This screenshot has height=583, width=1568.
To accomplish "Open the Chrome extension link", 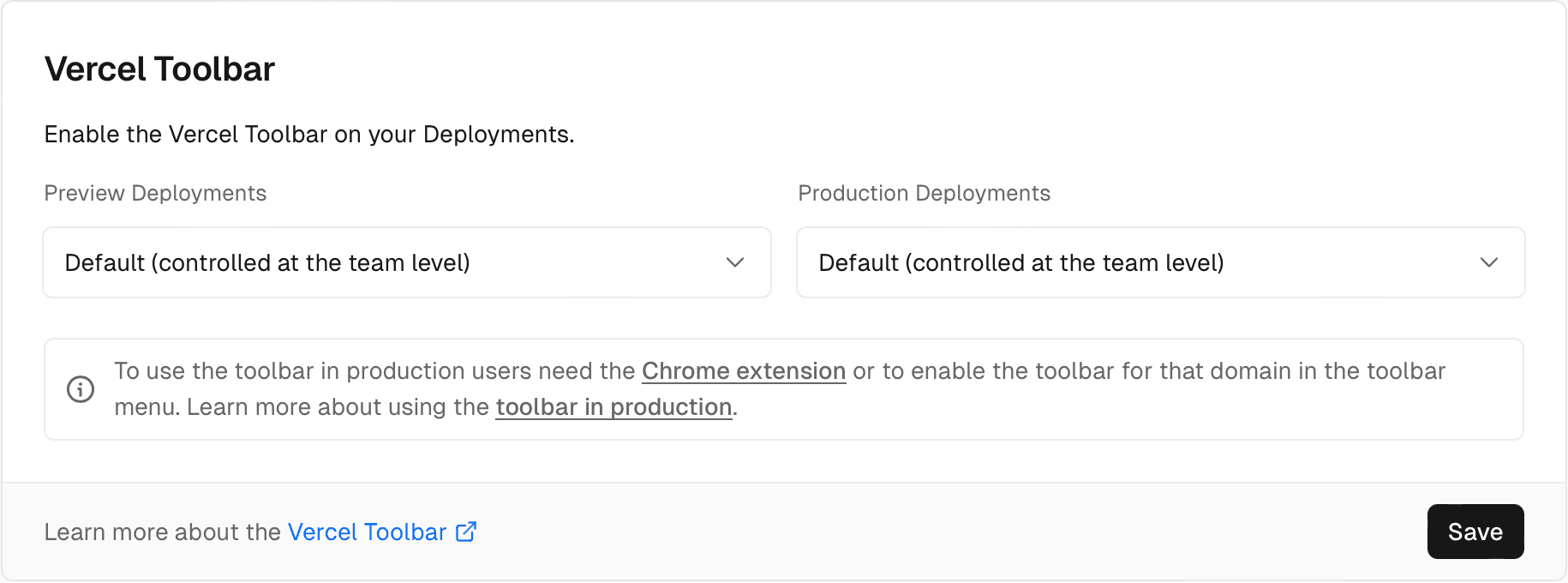I will (743, 371).
